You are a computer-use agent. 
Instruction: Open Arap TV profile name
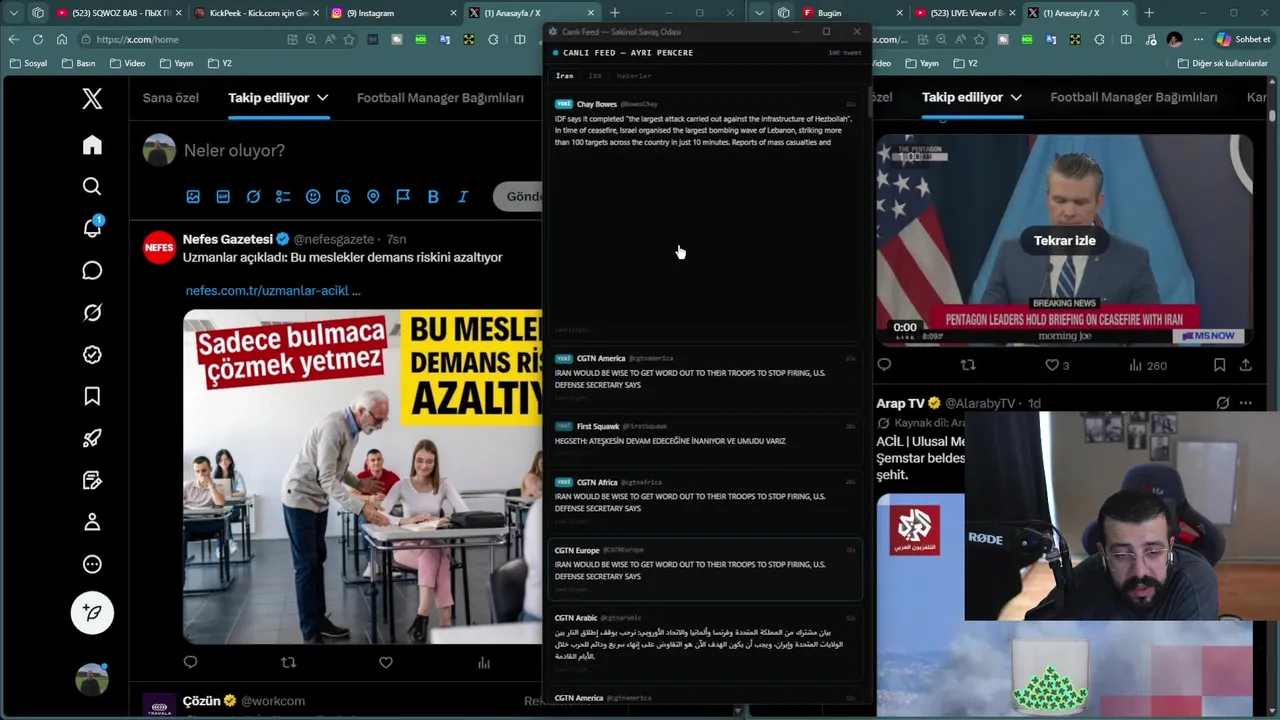900,403
